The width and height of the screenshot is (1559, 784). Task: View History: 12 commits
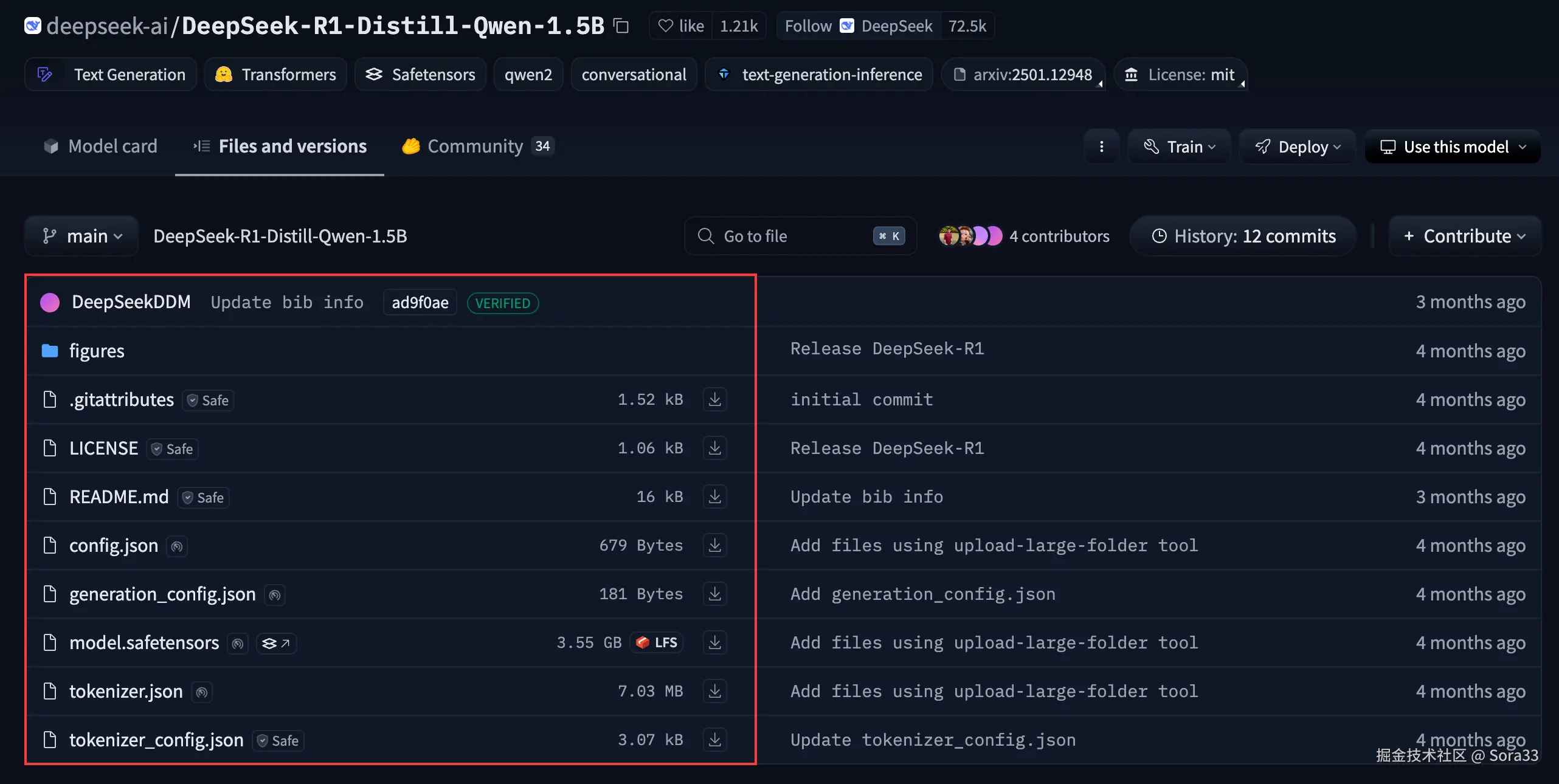pos(1243,236)
